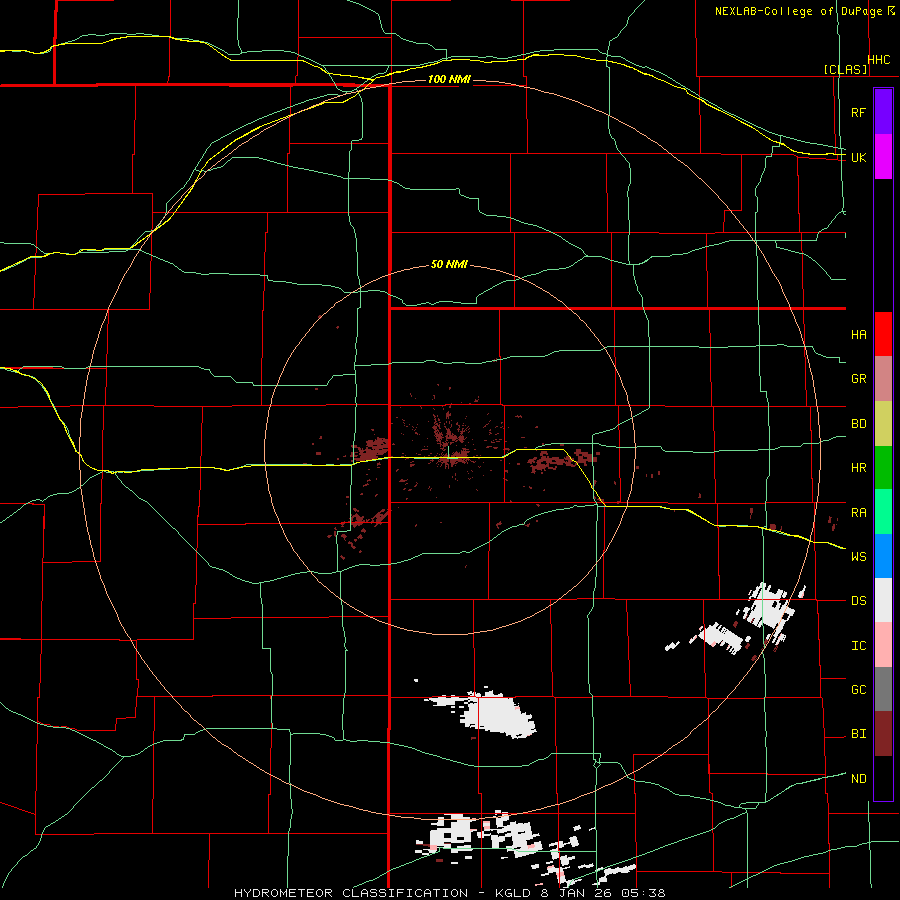900x900 pixels.
Task: Click the IC legend label
Action: point(858,645)
